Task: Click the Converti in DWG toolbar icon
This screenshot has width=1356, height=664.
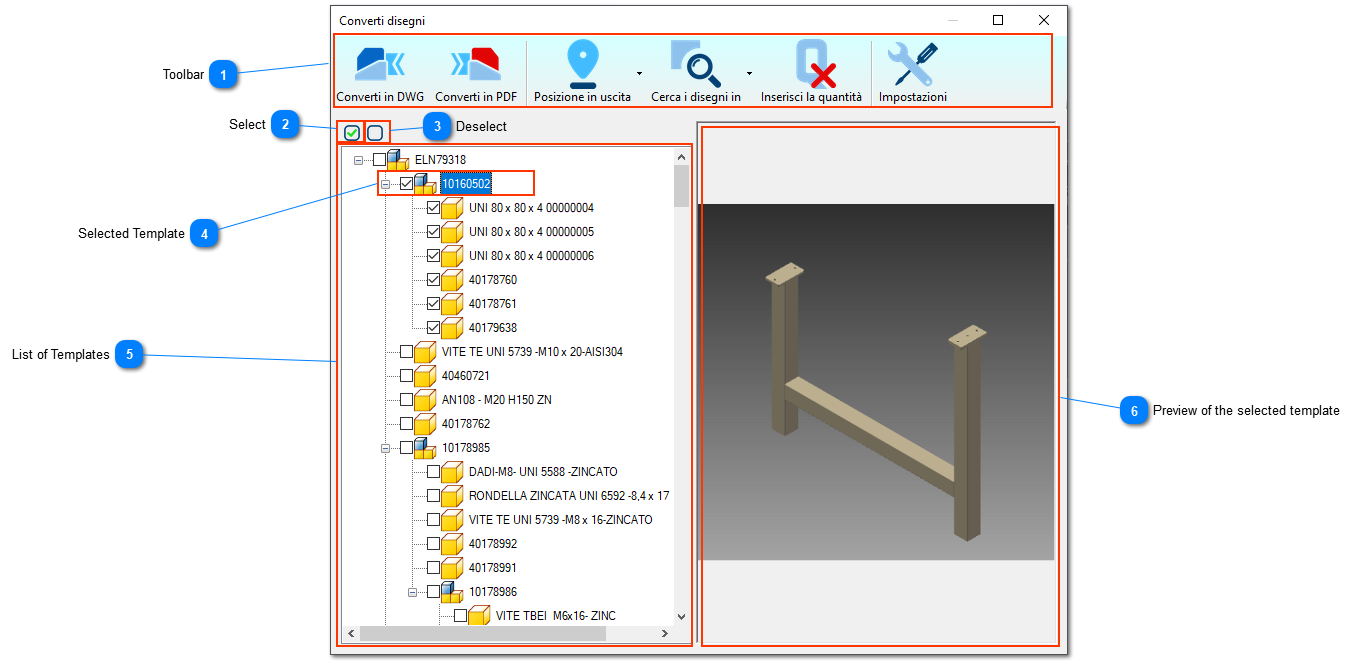Action: click(380, 64)
